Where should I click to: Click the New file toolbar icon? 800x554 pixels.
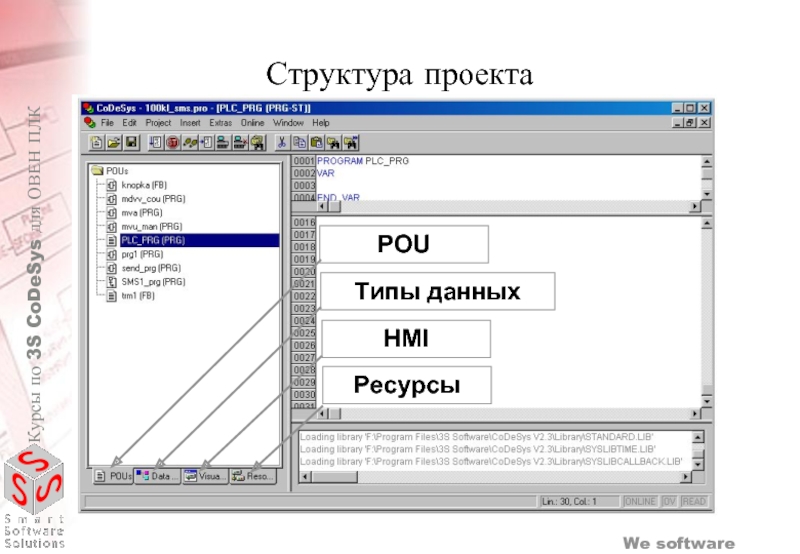coord(96,143)
